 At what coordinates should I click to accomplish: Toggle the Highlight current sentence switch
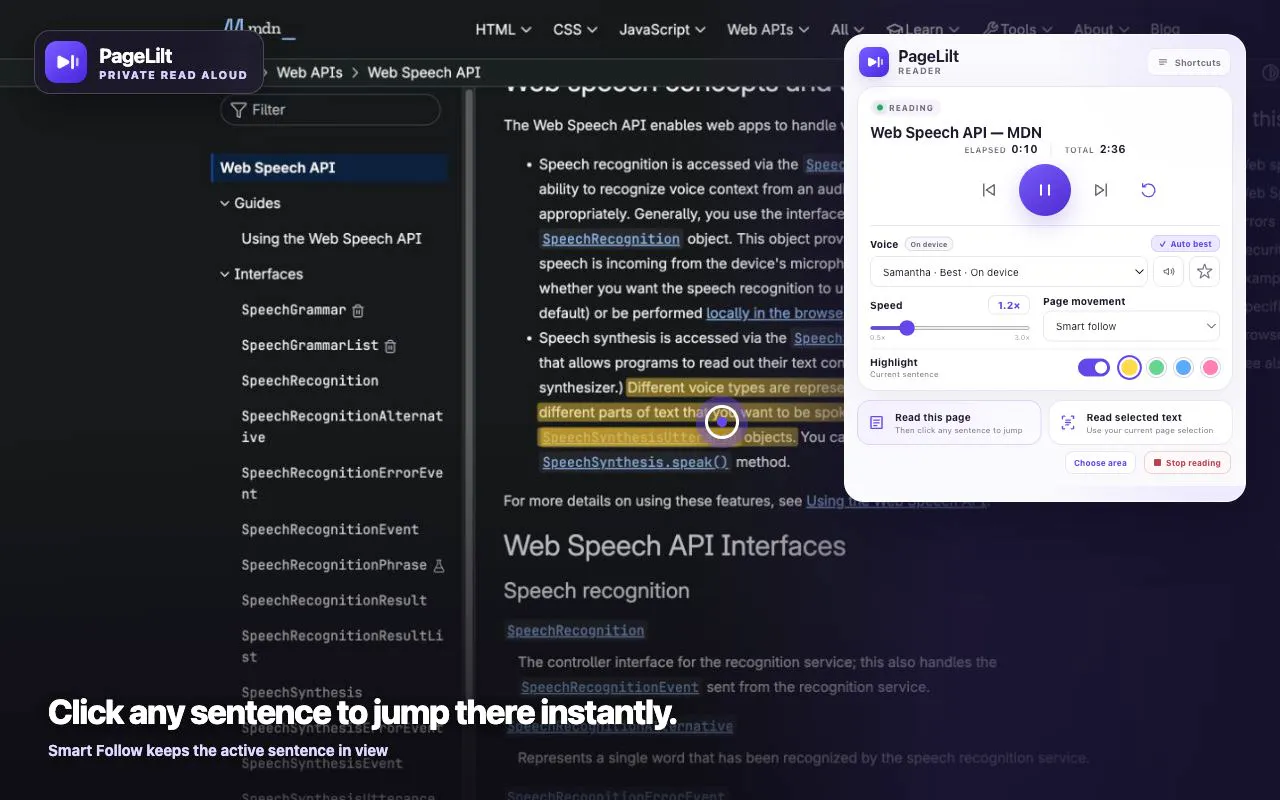pos(1094,367)
